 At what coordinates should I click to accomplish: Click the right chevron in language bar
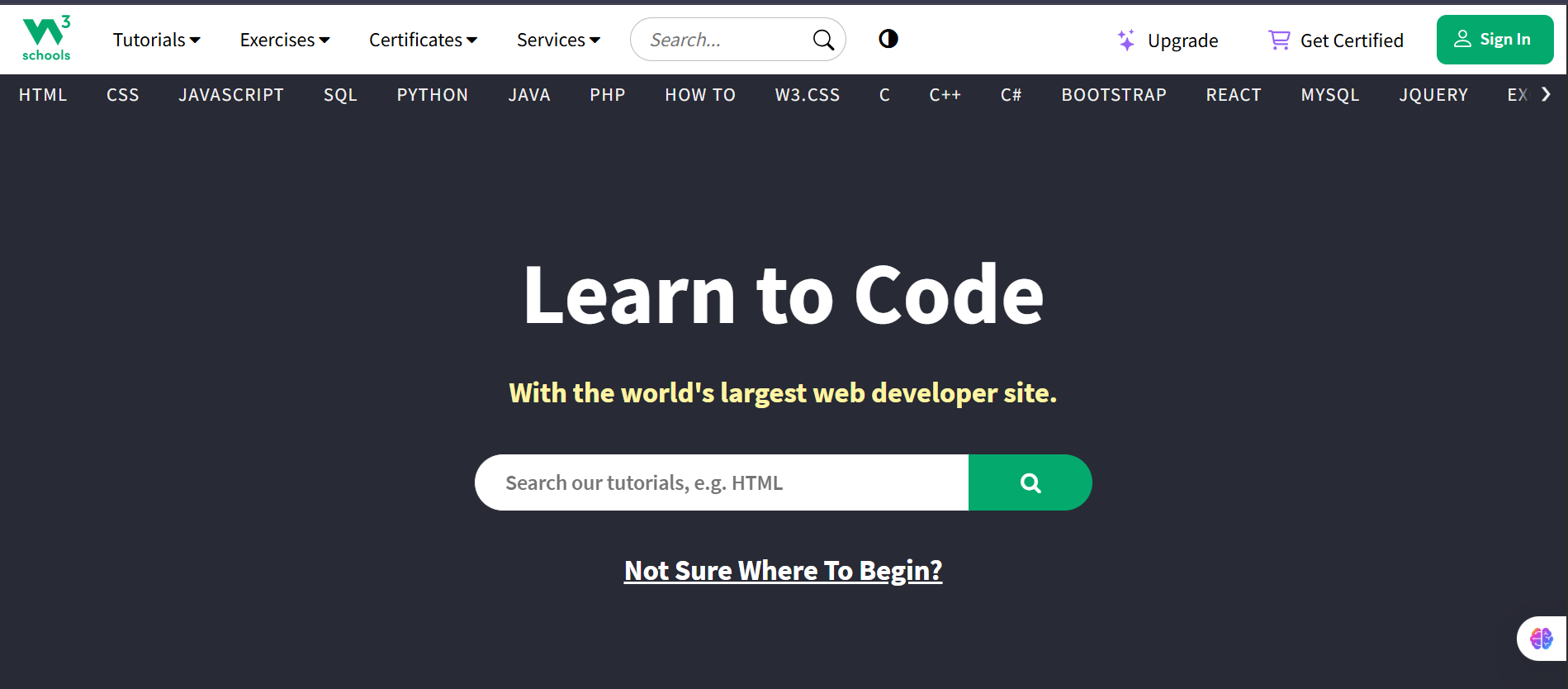click(1546, 94)
